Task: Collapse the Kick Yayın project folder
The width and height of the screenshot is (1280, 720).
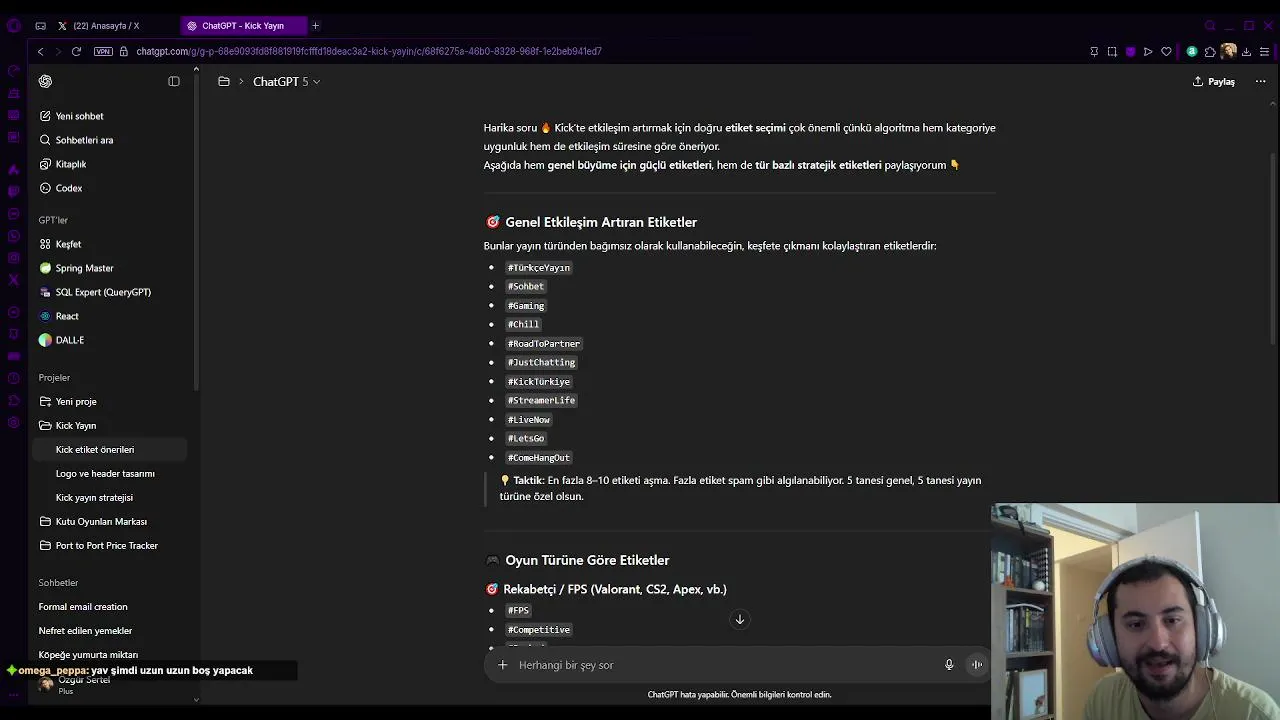Action: 75,426
